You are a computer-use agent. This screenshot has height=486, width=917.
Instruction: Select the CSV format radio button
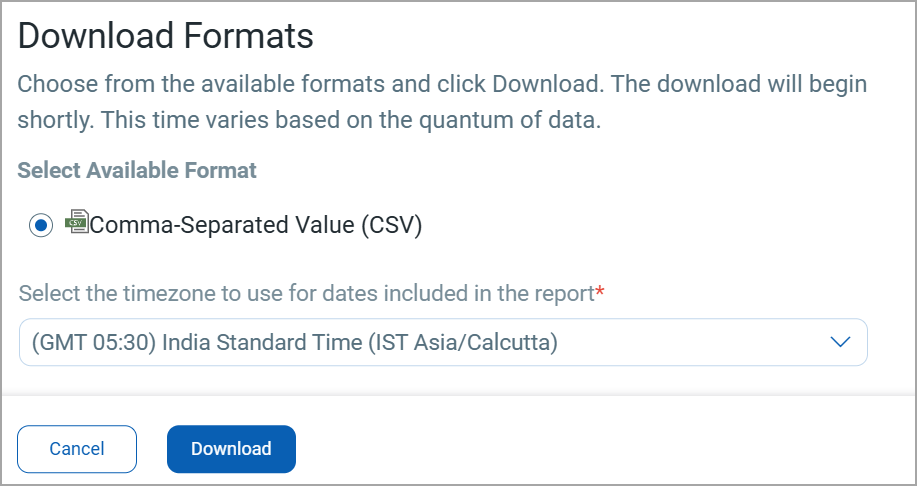tap(41, 225)
